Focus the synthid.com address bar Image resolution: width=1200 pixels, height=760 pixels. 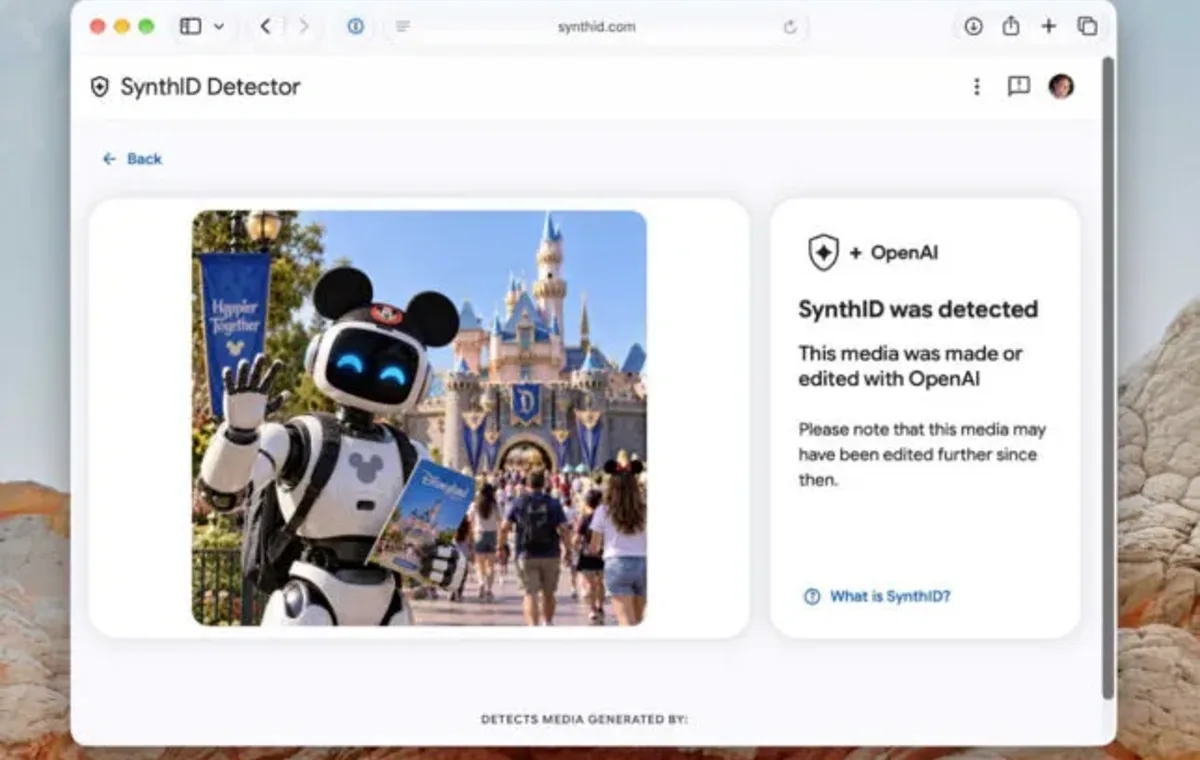click(596, 27)
